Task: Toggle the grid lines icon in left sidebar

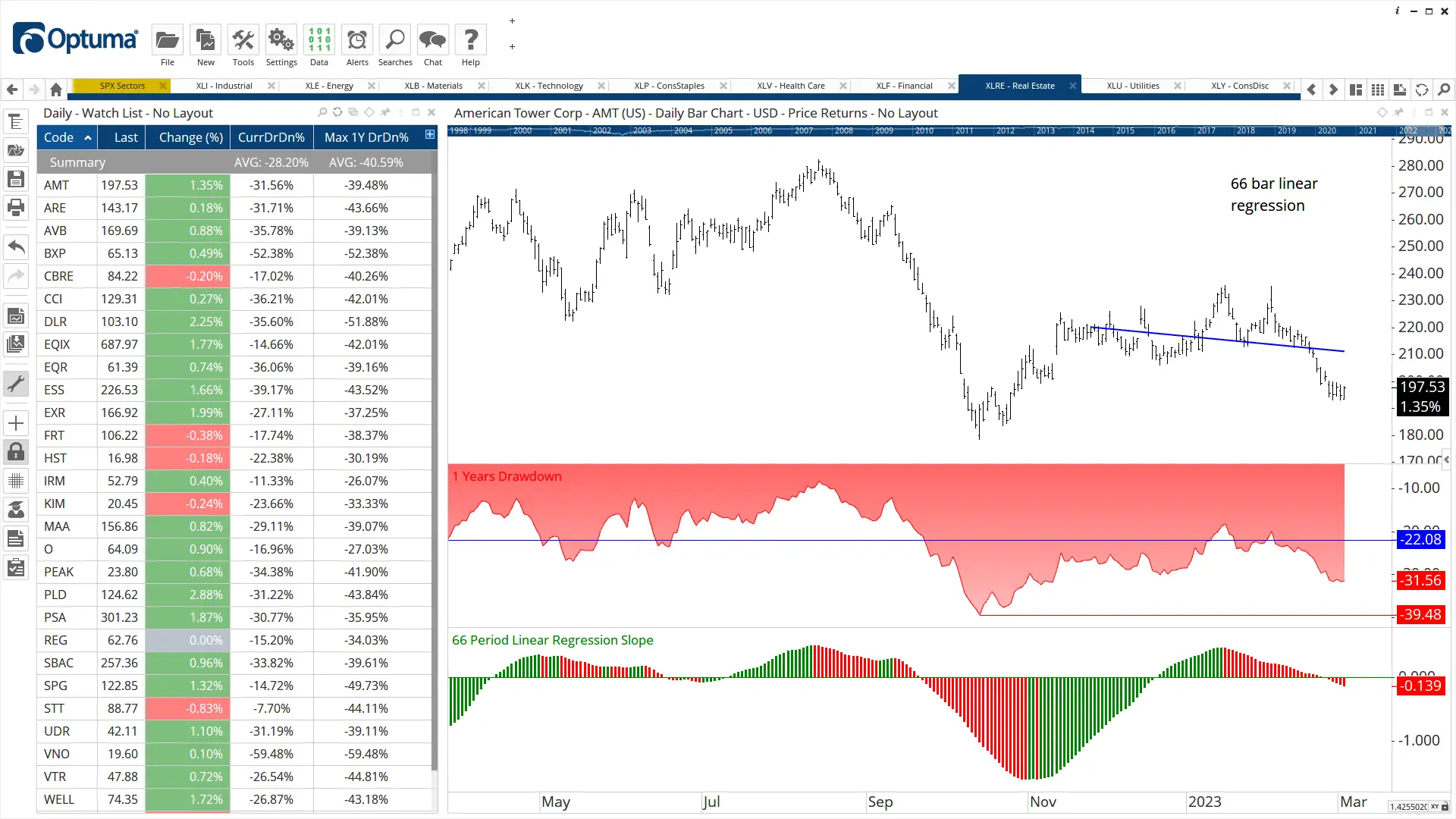Action: (16, 481)
